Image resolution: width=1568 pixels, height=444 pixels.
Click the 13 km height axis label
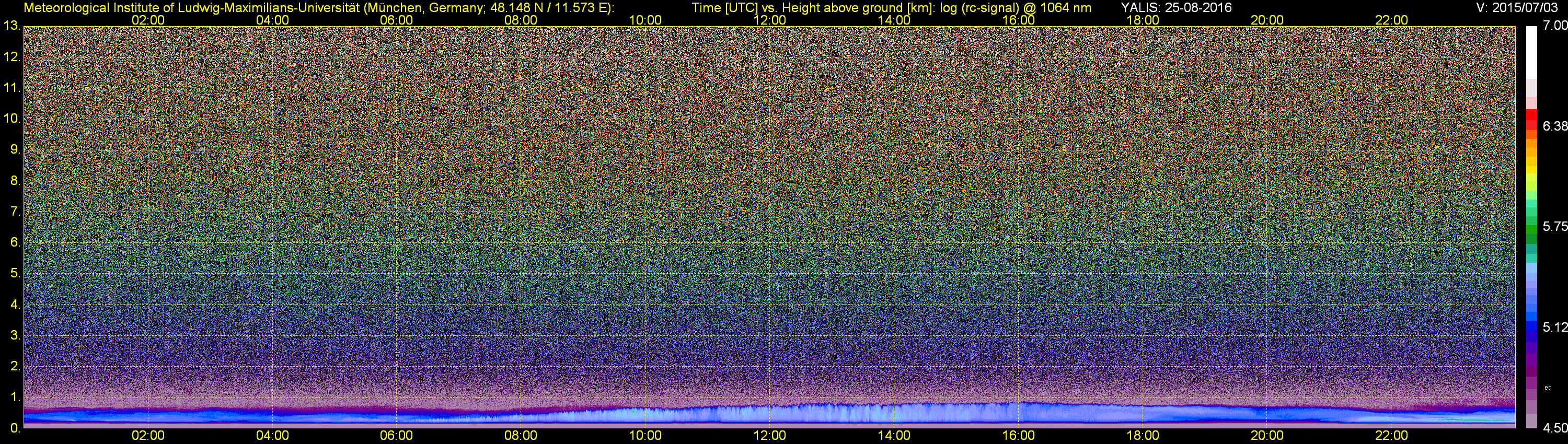pos(11,26)
